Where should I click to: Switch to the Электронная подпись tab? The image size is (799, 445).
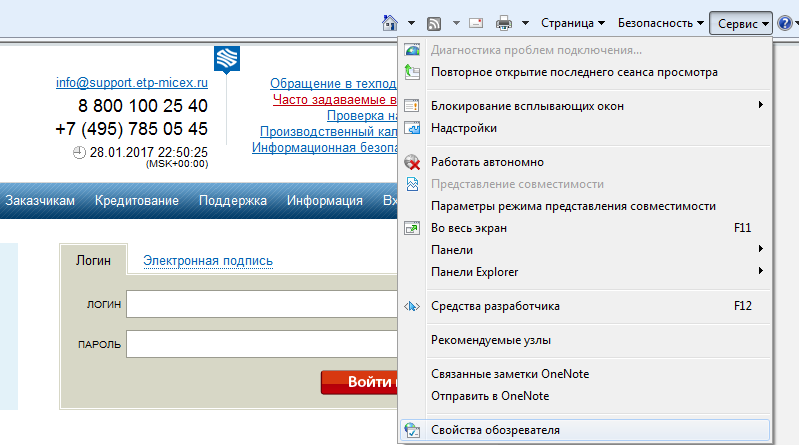click(x=208, y=261)
